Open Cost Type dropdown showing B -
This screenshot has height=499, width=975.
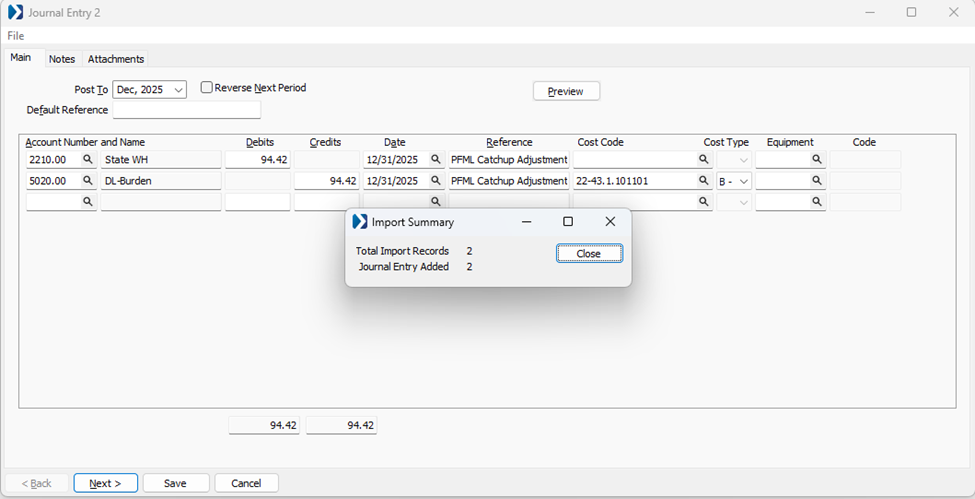point(743,181)
